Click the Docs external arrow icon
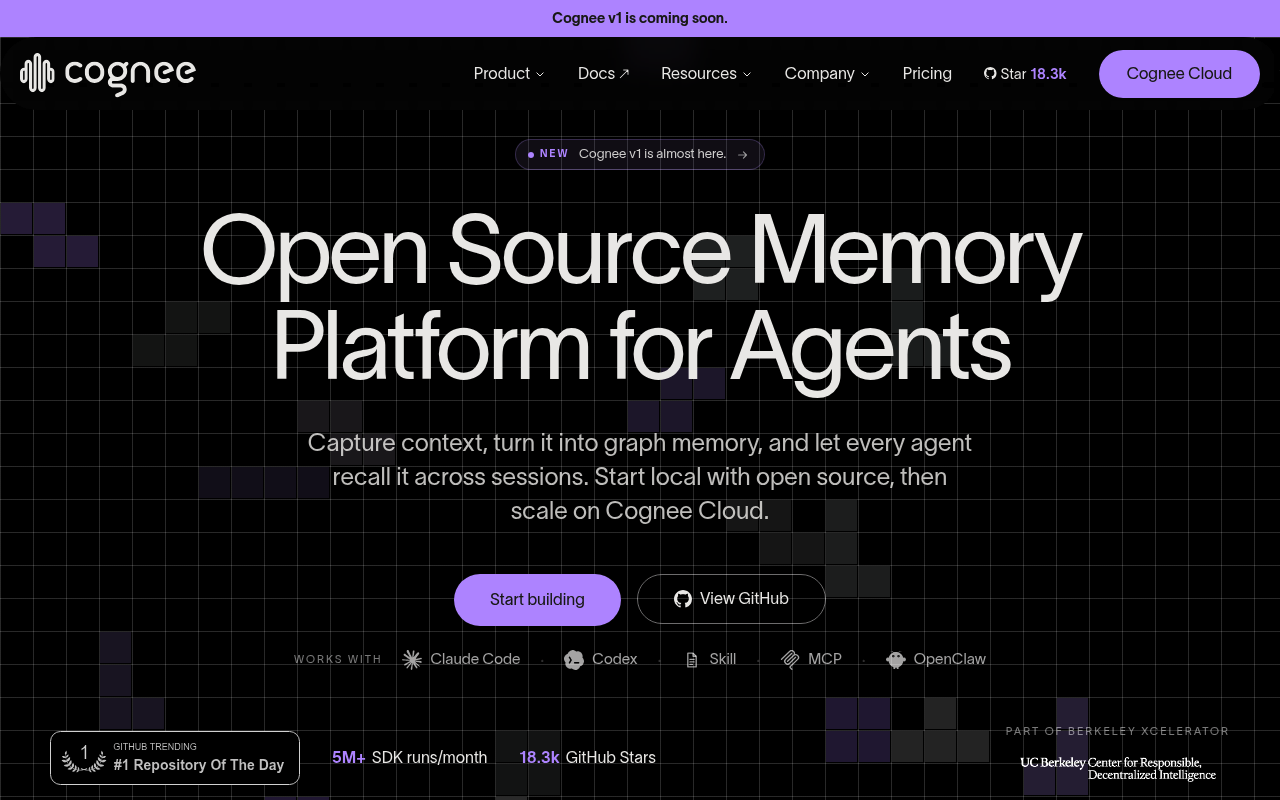This screenshot has width=1280, height=800. (x=625, y=73)
